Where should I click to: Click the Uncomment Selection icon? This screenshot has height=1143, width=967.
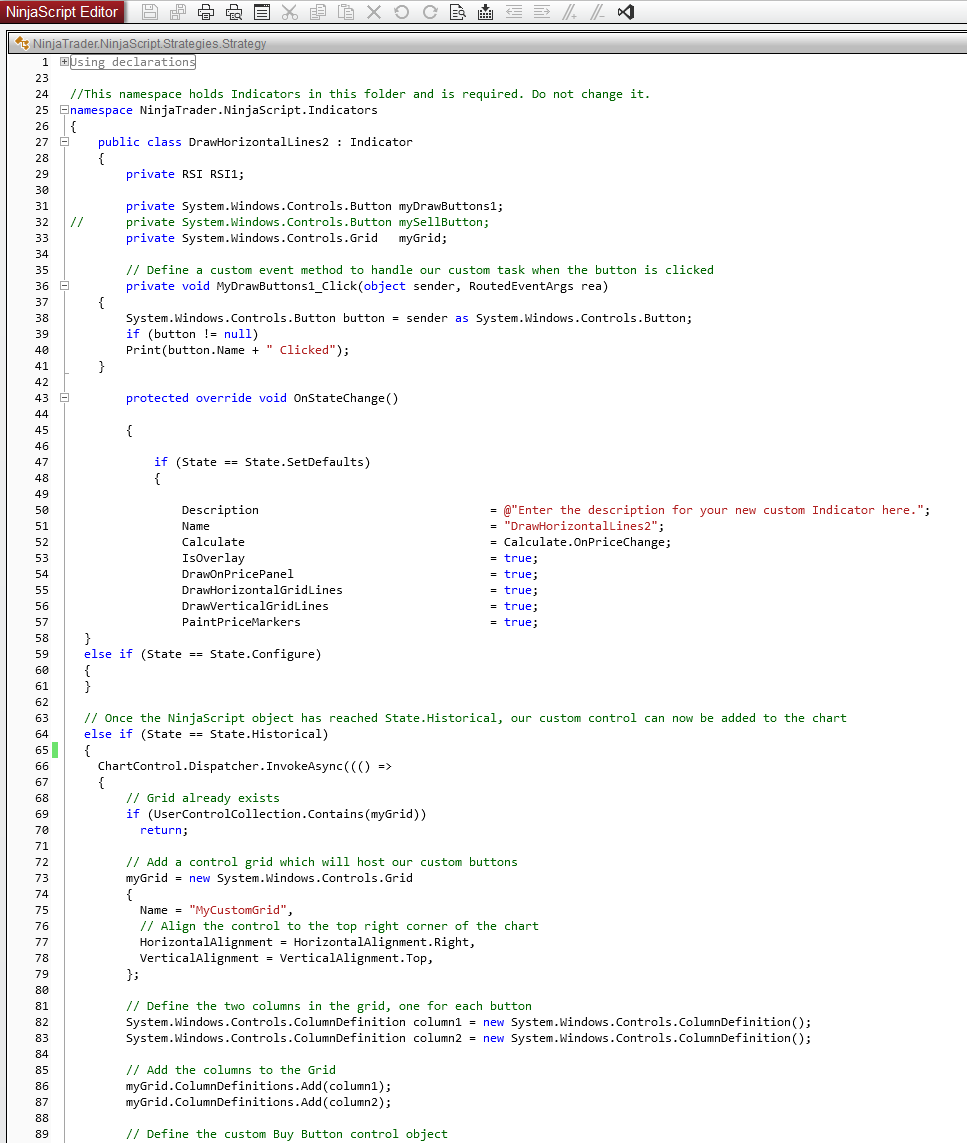598,12
